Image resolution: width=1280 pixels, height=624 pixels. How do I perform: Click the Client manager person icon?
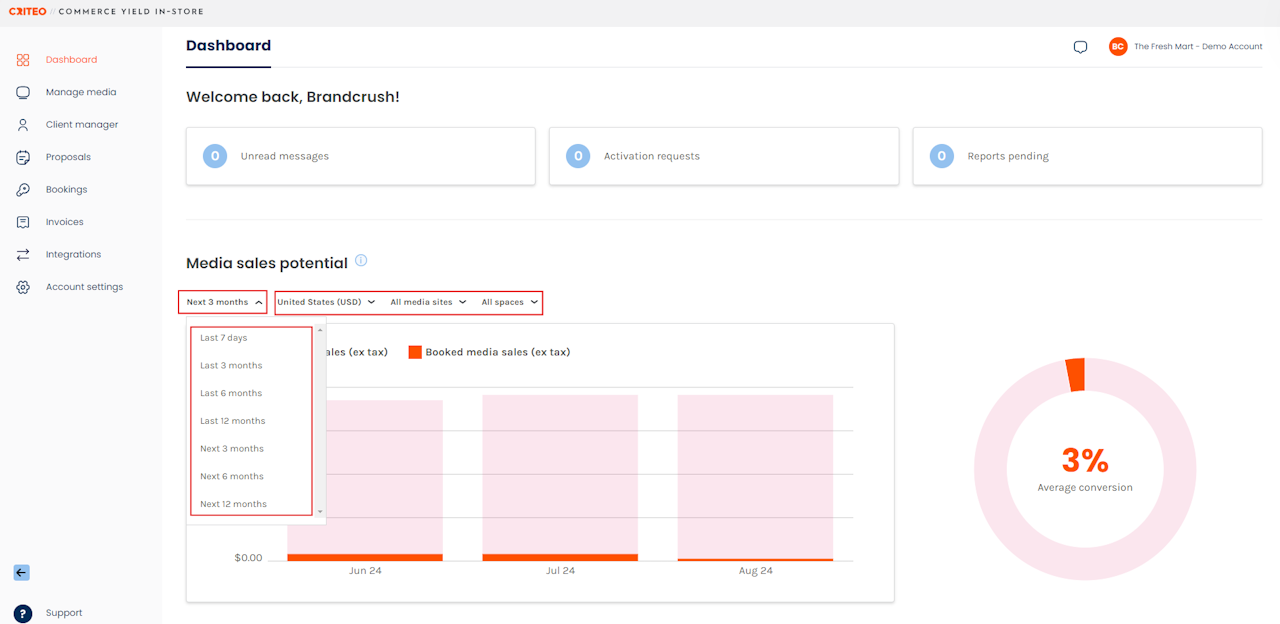23,125
